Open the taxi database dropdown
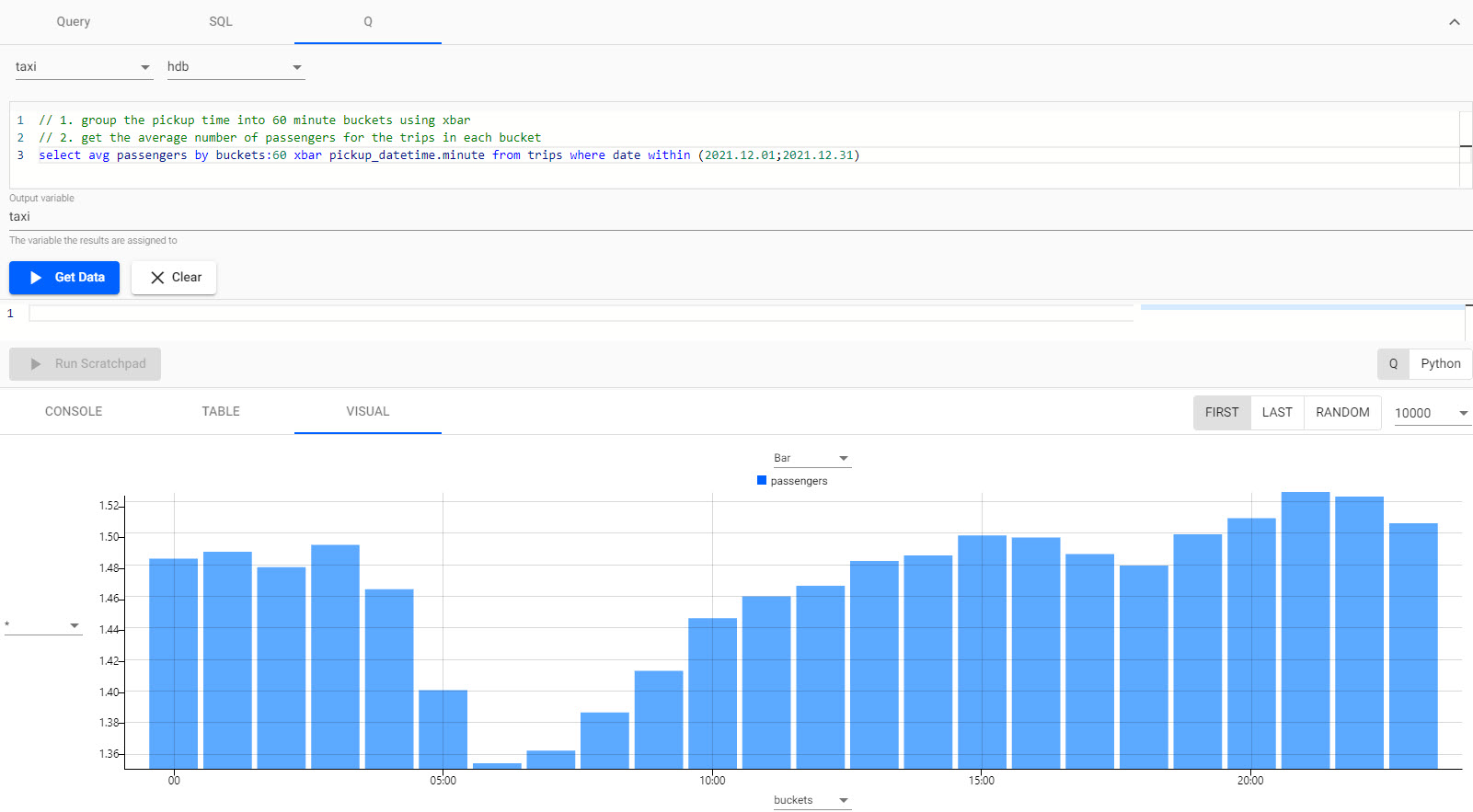The height and width of the screenshot is (812, 1473). (83, 67)
